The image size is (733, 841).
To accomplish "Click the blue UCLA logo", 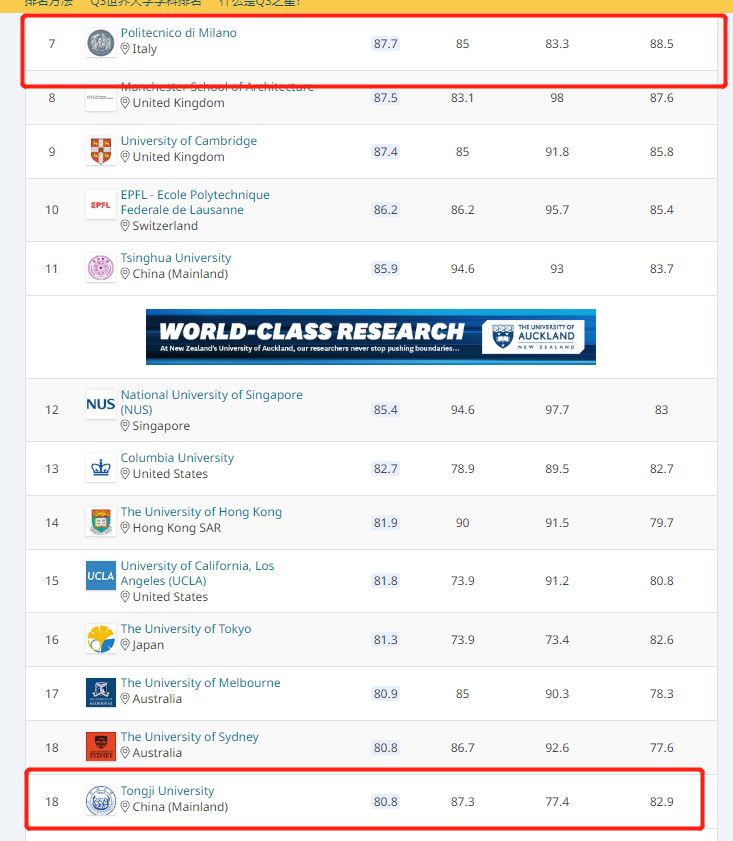I will pos(101,576).
